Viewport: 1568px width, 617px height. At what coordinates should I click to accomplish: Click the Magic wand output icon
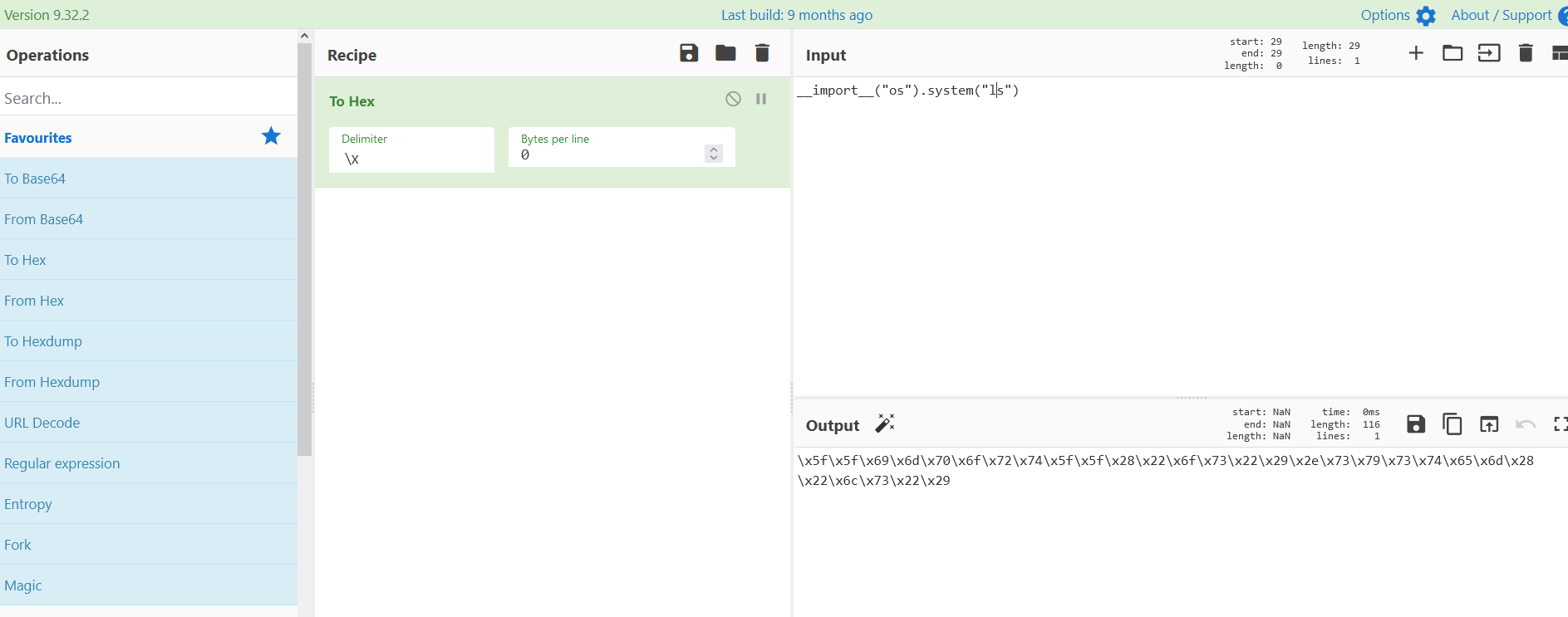tap(885, 424)
